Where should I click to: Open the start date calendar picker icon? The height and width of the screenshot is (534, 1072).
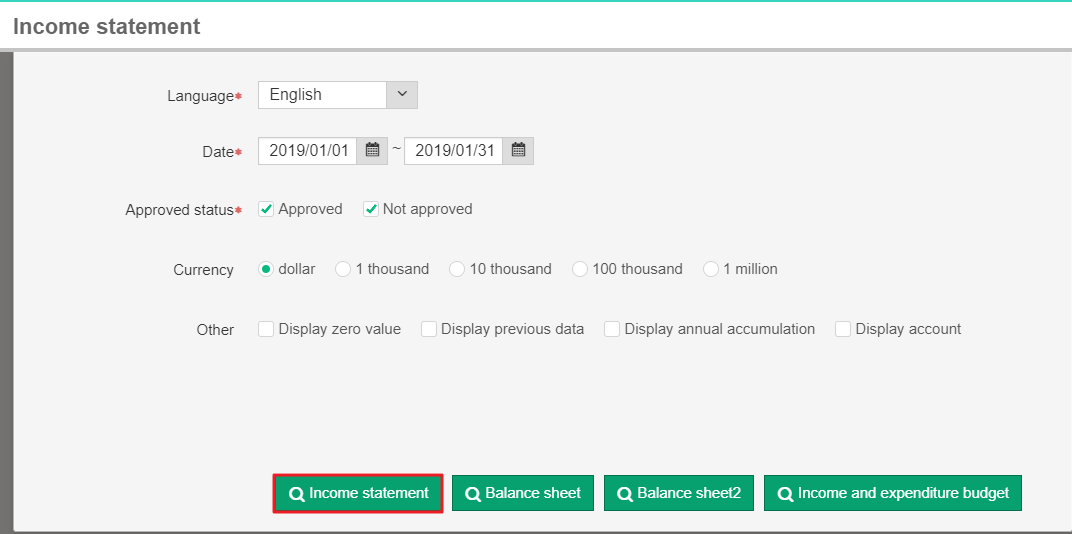372,151
